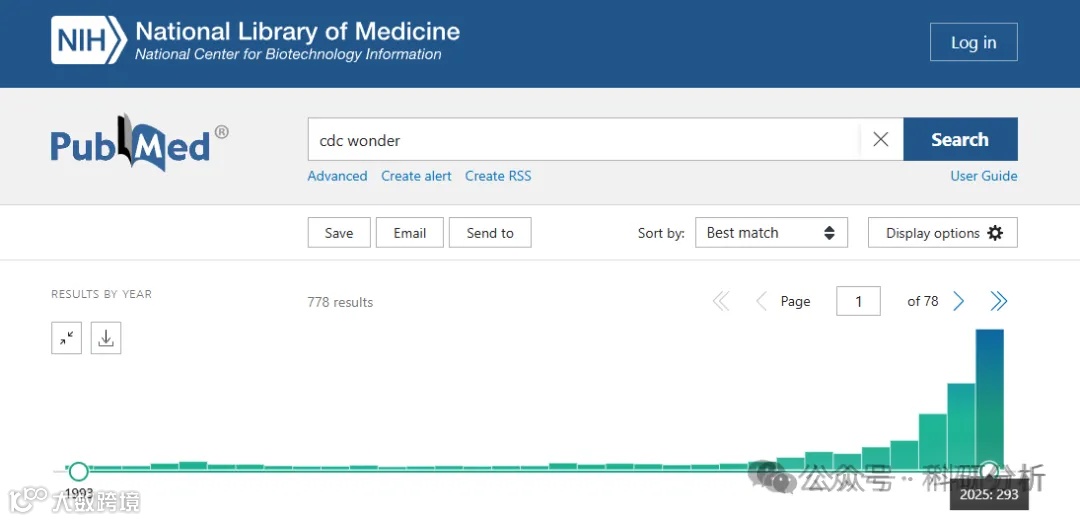Viewport: 1080px width, 521px height.
Task: Collapse the results by year chart
Action: click(66, 338)
